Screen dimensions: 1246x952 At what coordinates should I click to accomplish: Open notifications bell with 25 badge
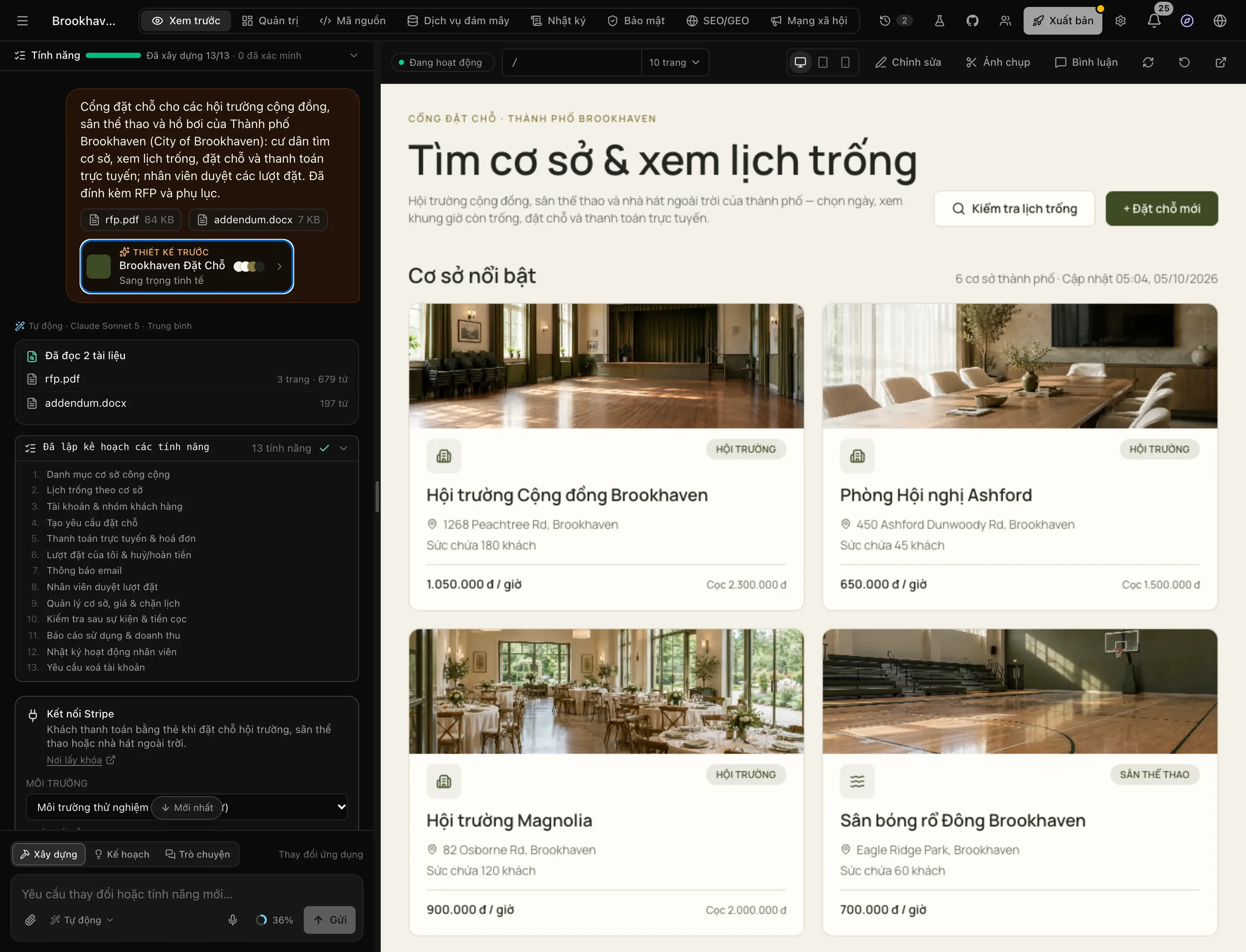[x=1154, y=21]
